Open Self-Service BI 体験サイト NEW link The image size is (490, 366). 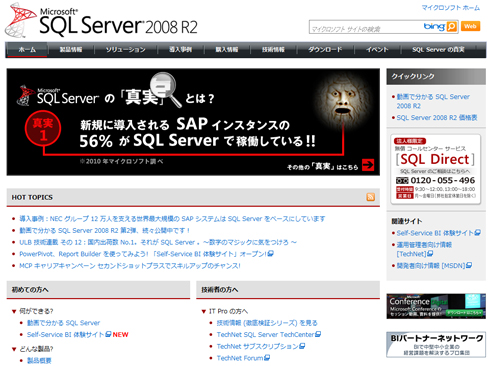pyautogui.click(x=66, y=334)
